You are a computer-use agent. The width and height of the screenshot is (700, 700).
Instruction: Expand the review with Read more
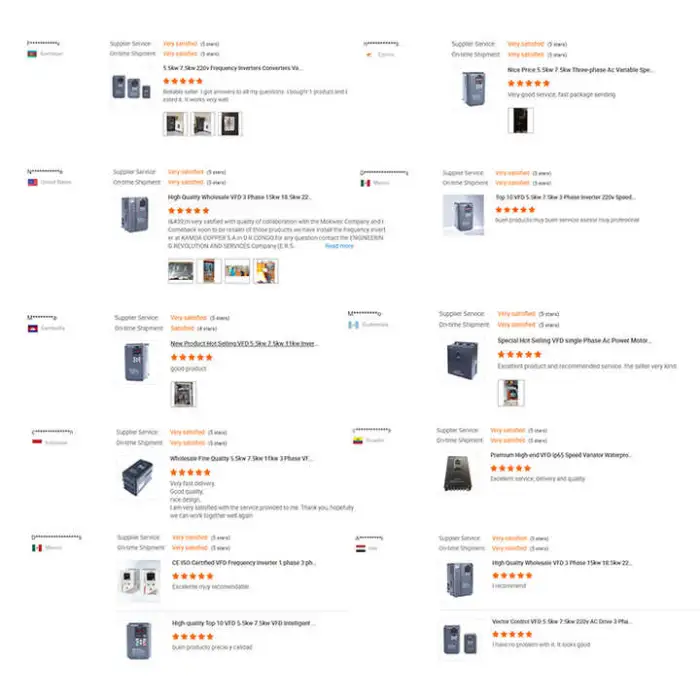[x=339, y=246]
